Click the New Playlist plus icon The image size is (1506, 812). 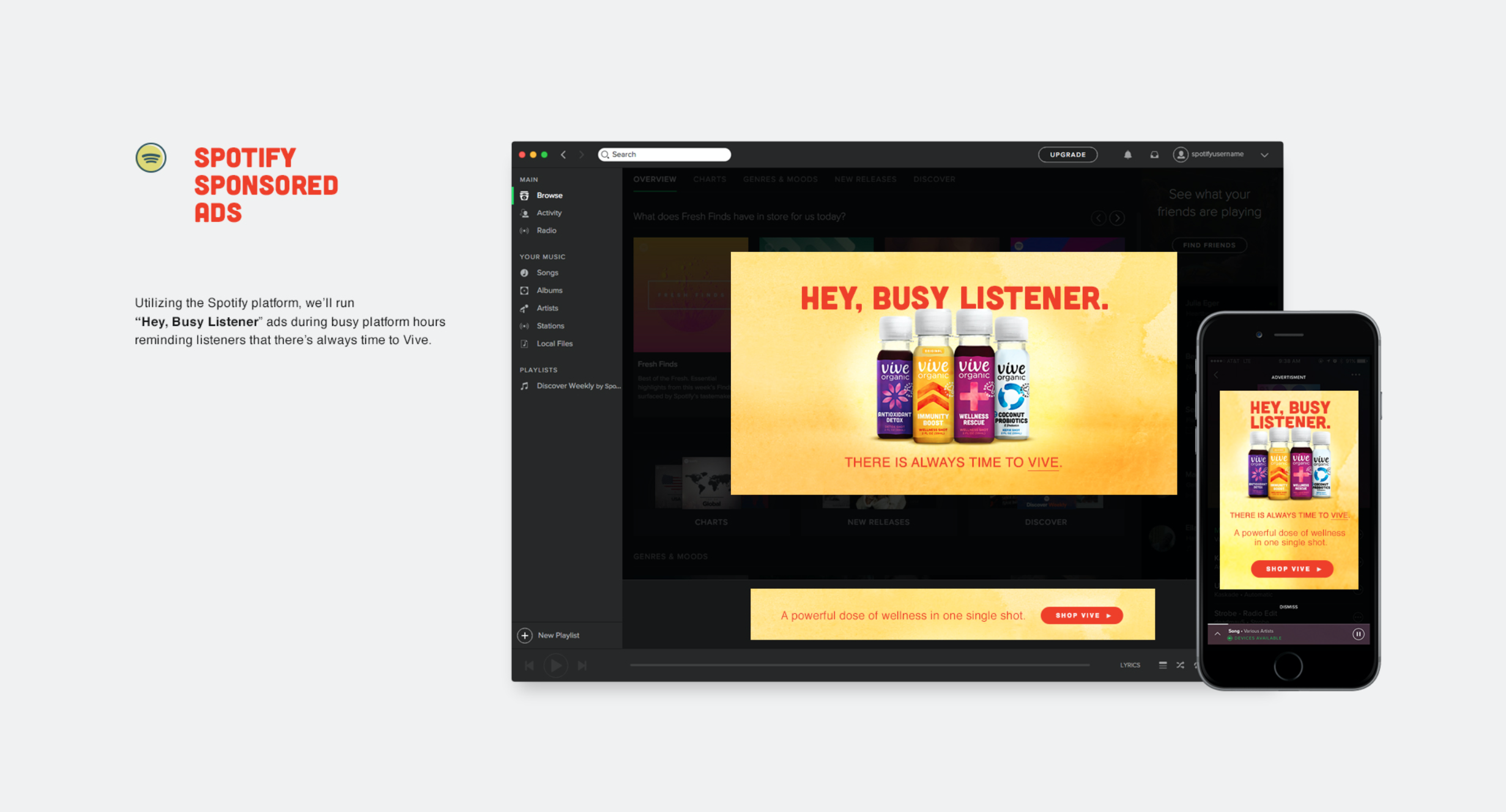point(525,635)
